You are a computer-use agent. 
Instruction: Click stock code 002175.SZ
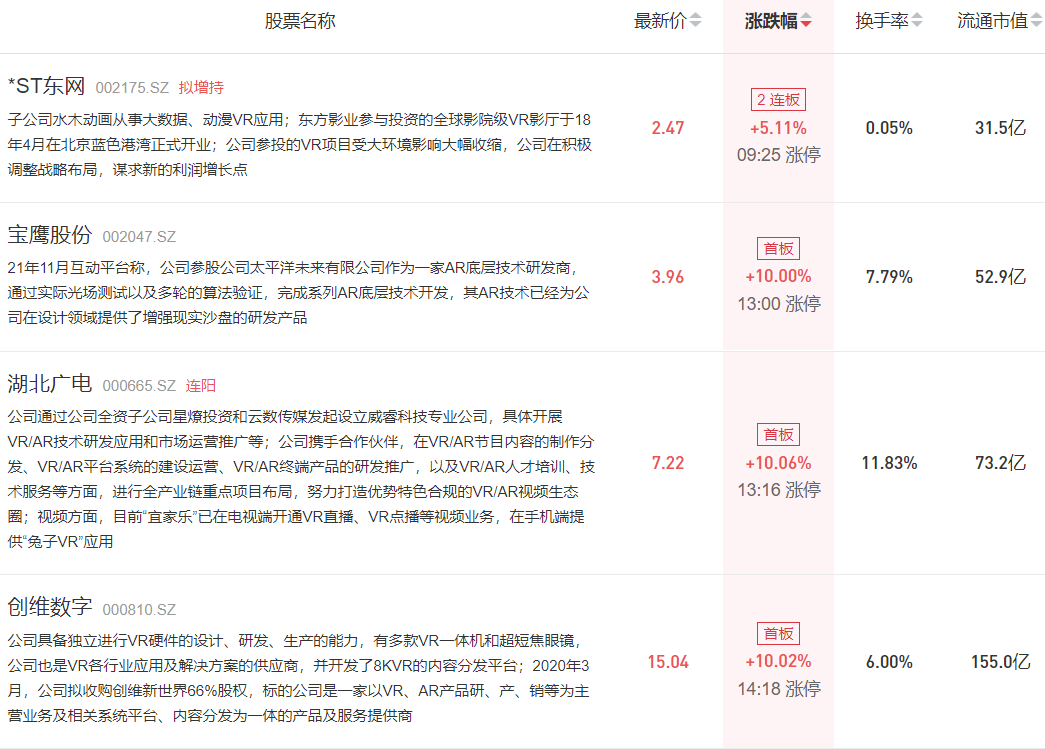point(132,88)
